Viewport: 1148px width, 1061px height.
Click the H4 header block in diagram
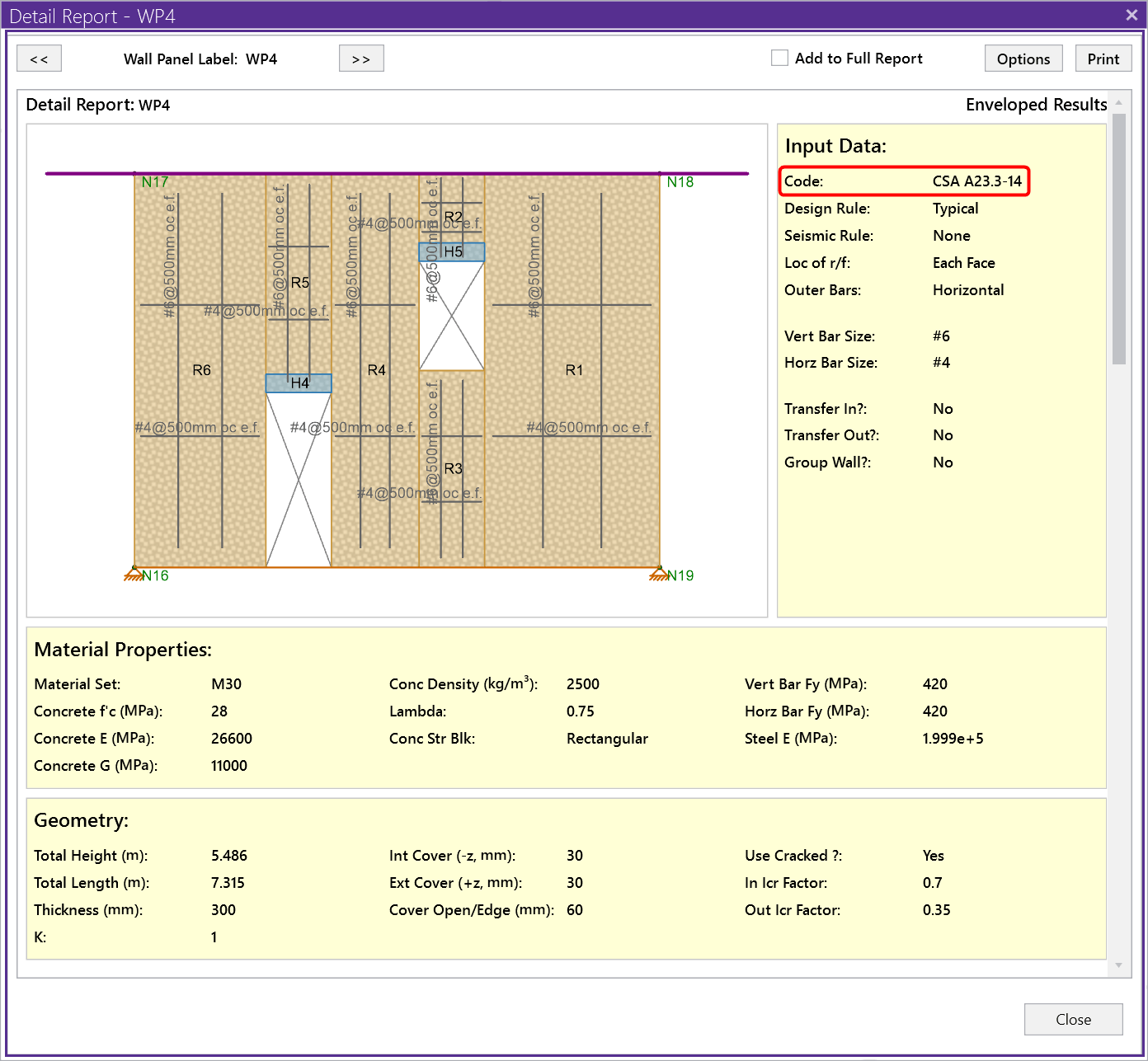tap(299, 383)
